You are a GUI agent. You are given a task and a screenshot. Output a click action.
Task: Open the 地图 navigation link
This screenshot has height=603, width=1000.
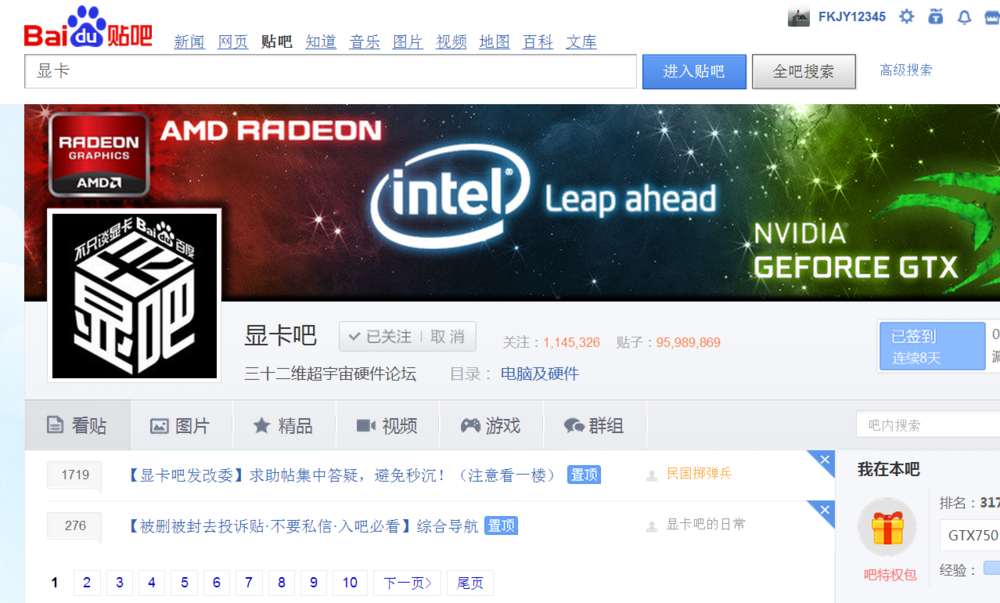495,42
